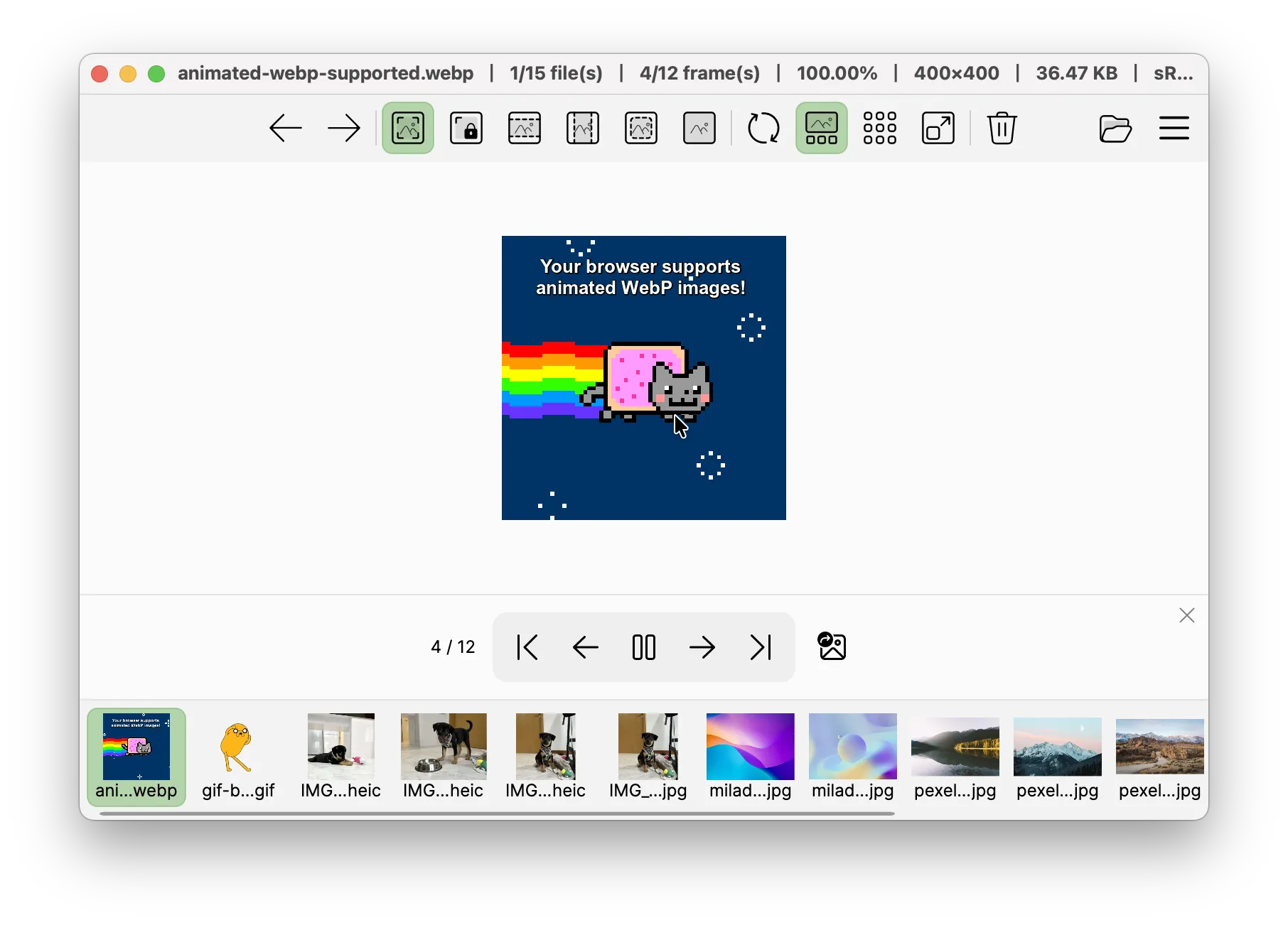The image size is (1288, 925).
Task: Open the lake reflection pexel...jpg thumbnail
Action: (x=955, y=757)
